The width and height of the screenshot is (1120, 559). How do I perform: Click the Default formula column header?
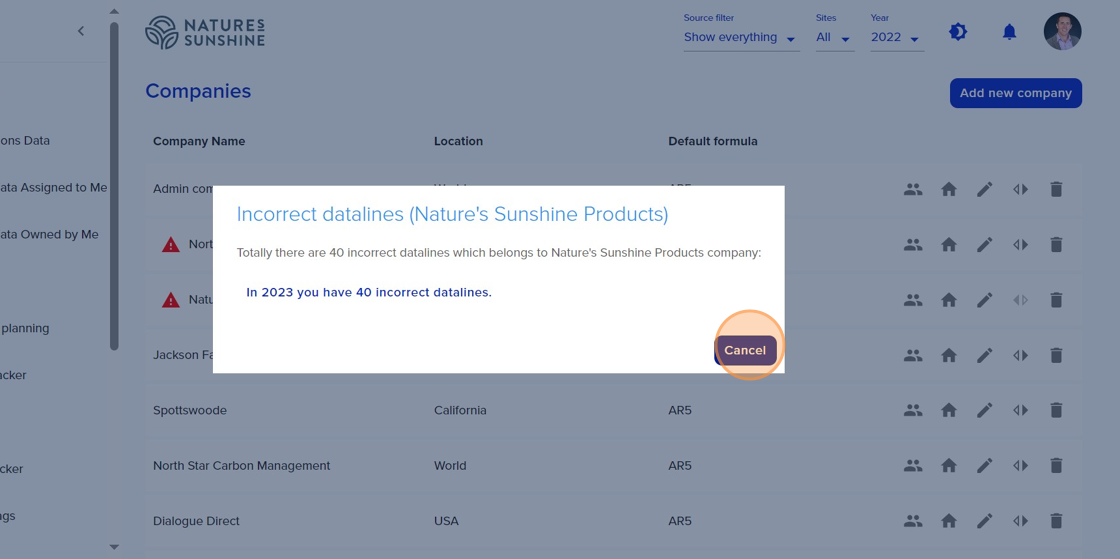[x=713, y=141]
